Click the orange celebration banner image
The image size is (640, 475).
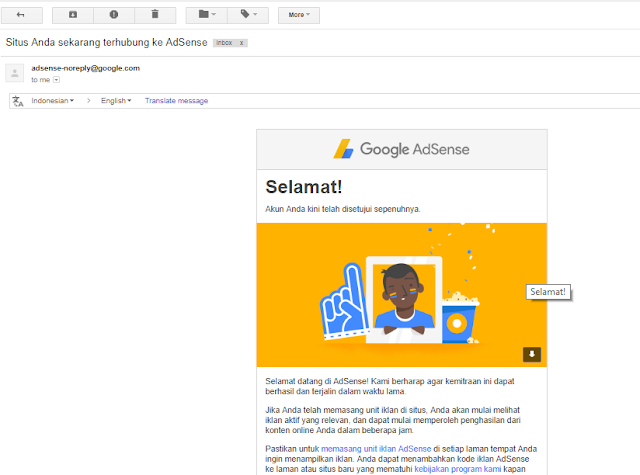pyautogui.click(x=402, y=295)
